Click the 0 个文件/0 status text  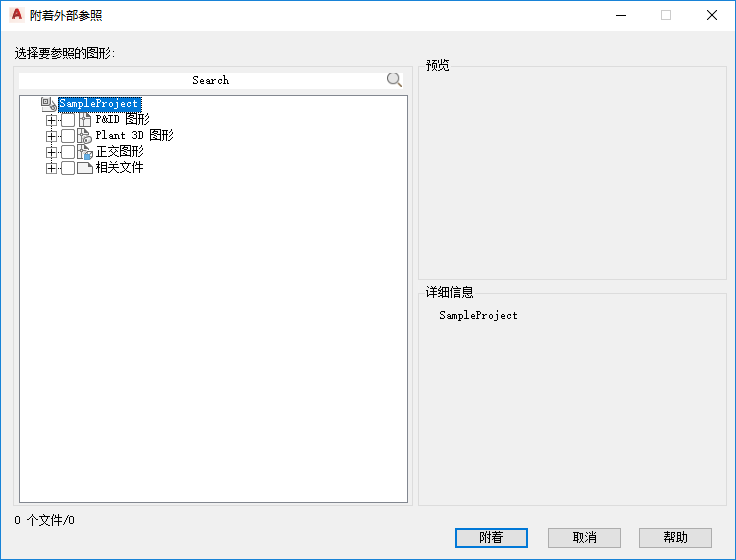pyautogui.click(x=45, y=520)
